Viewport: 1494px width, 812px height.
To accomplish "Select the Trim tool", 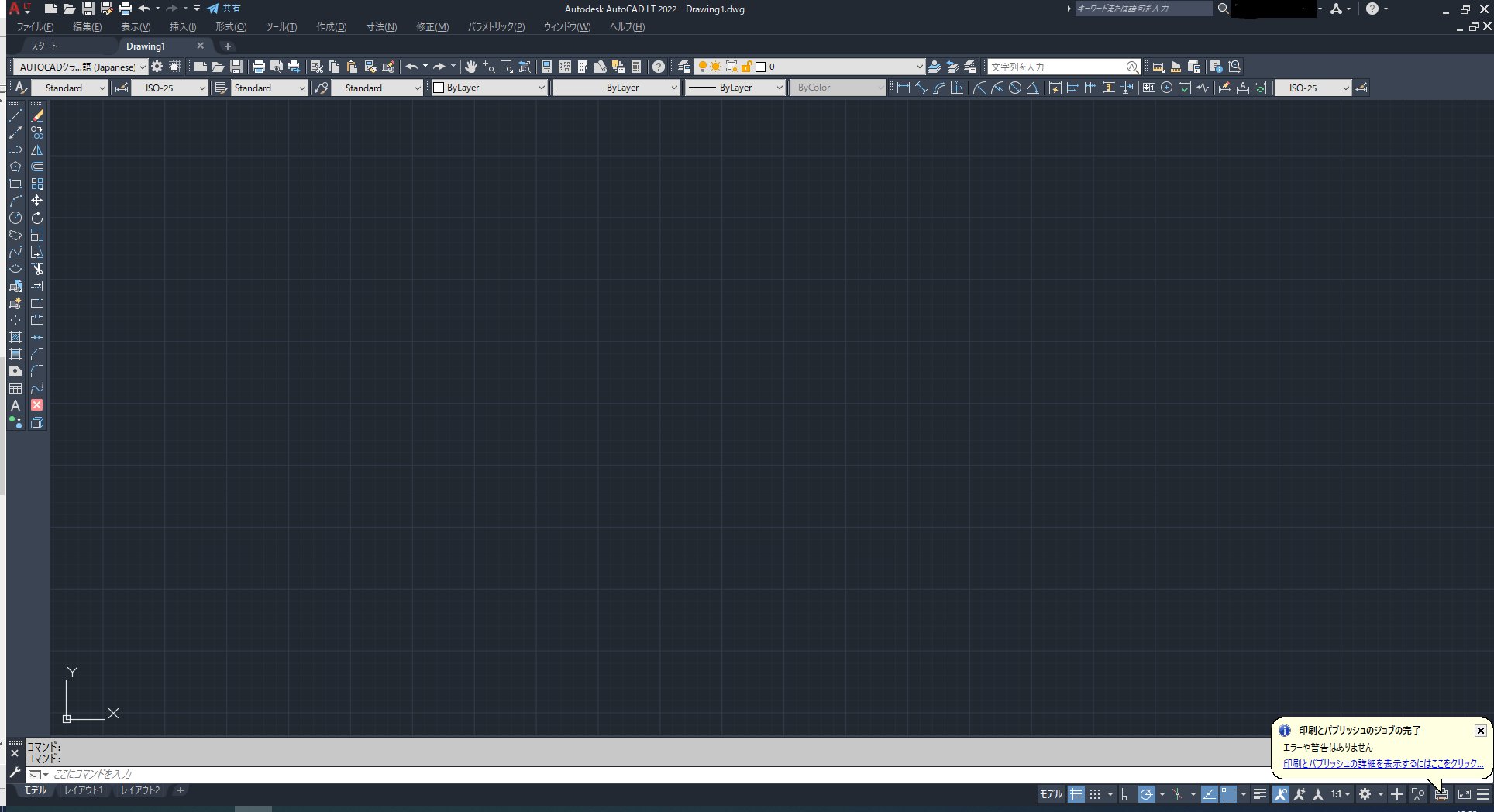I will coord(37,269).
